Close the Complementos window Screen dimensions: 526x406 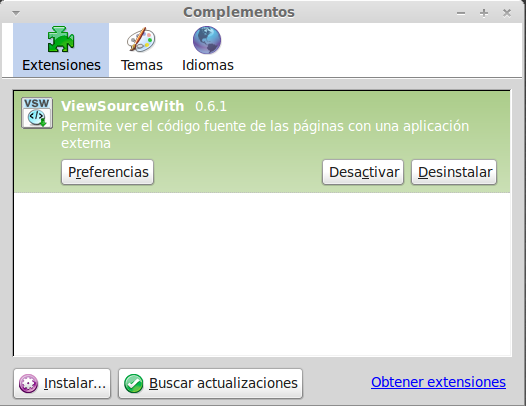[x=507, y=13]
